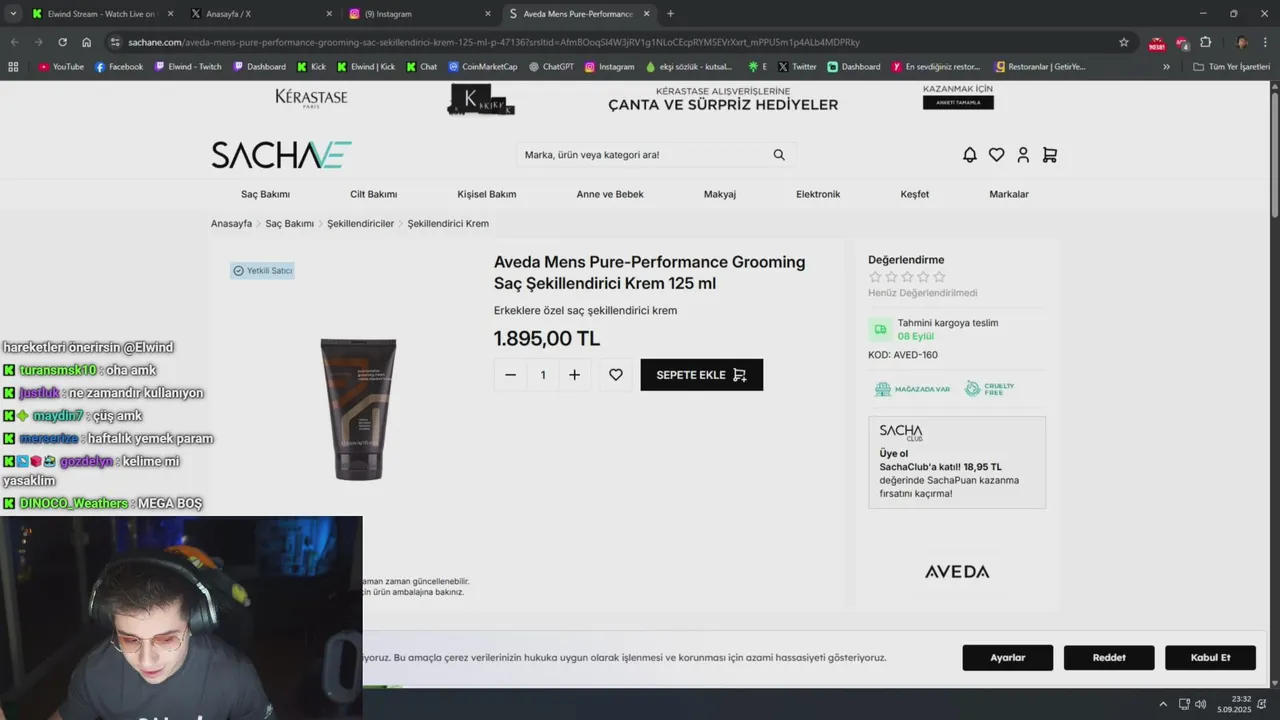The height and width of the screenshot is (720, 1280).
Task: Open Şekillendiriciler breadcrumb link
Action: [x=360, y=224]
